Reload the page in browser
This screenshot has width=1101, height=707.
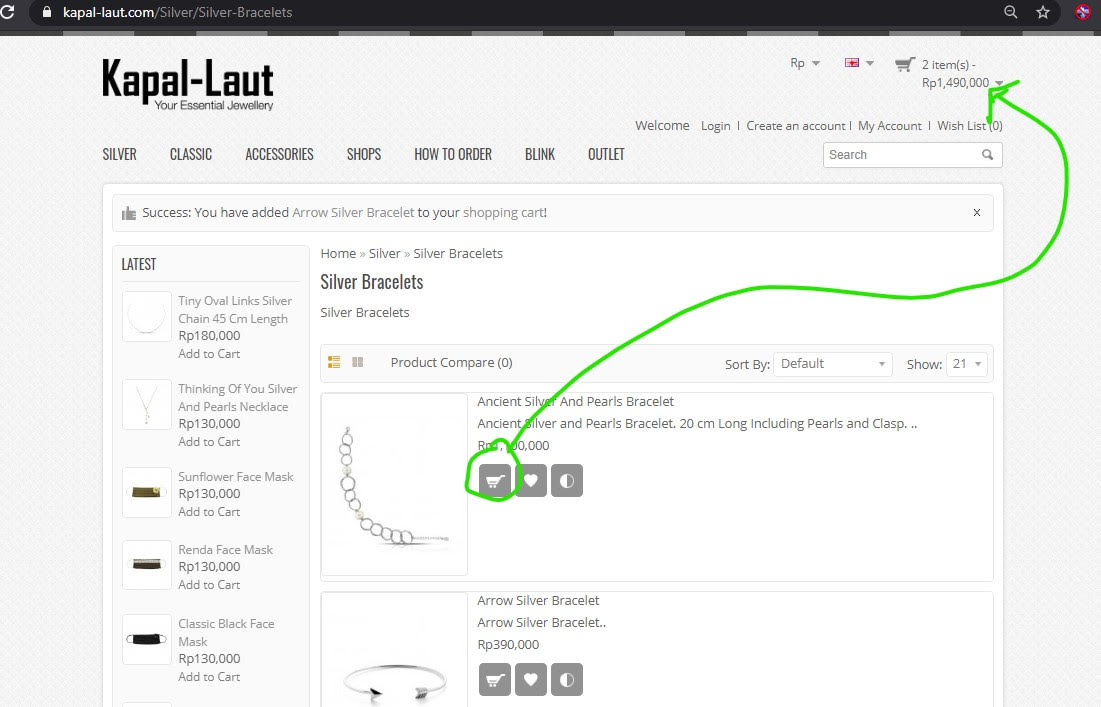point(8,12)
